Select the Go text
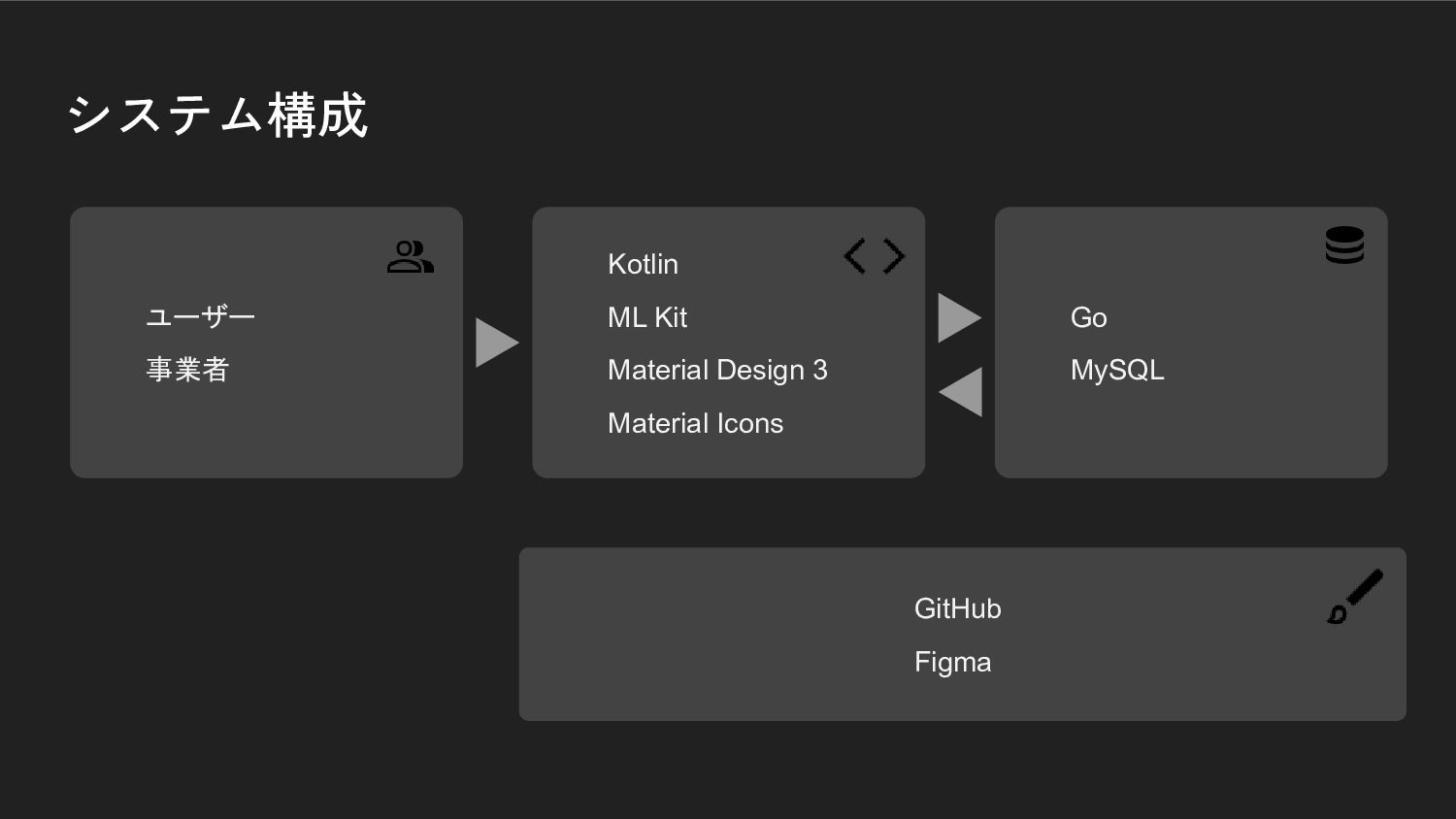The height and width of the screenshot is (819, 1456). point(1088,317)
